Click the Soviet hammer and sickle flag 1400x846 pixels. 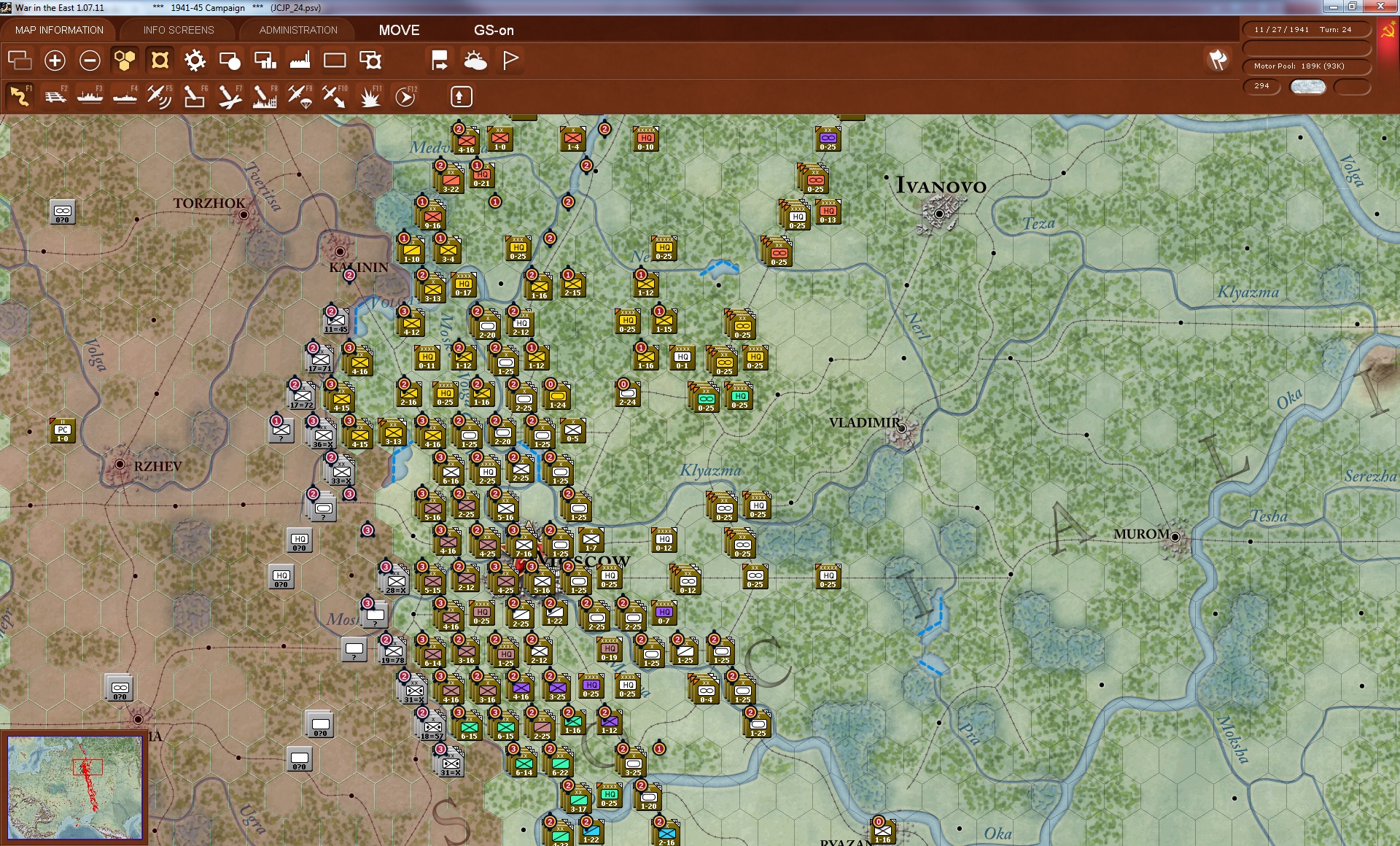tap(1388, 31)
